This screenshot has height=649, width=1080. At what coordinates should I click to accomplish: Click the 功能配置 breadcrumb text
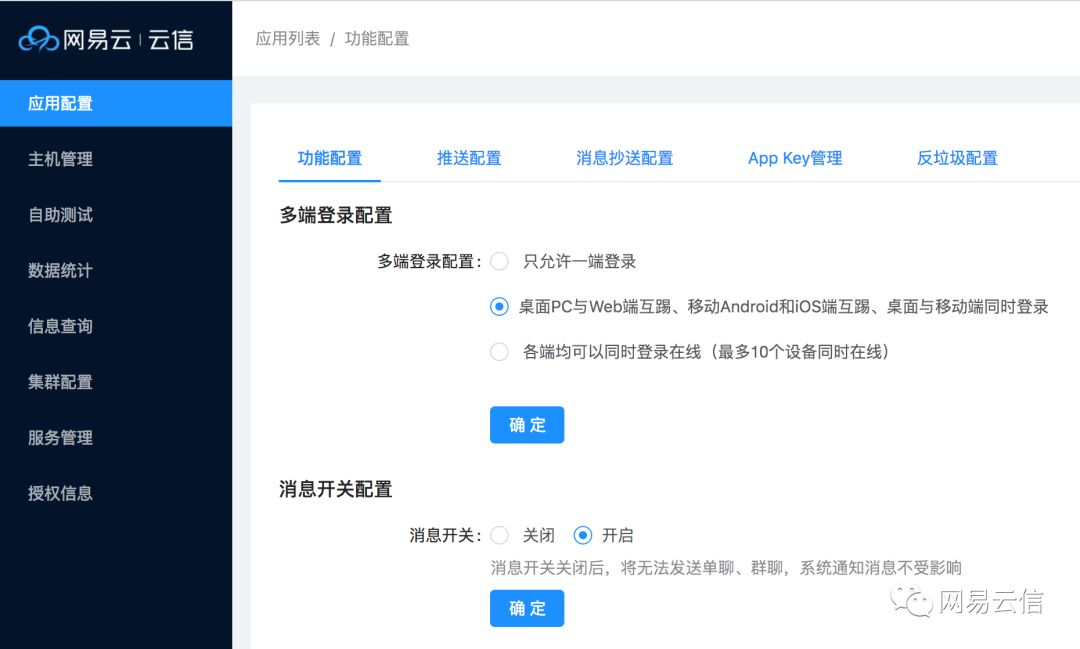point(377,39)
